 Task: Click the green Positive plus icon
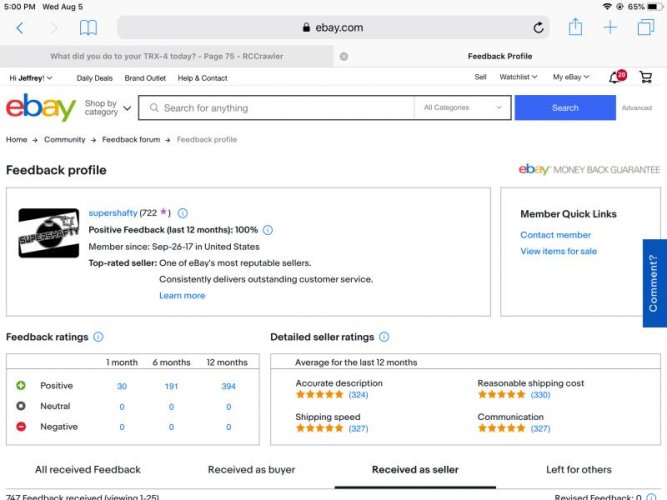pos(21,386)
